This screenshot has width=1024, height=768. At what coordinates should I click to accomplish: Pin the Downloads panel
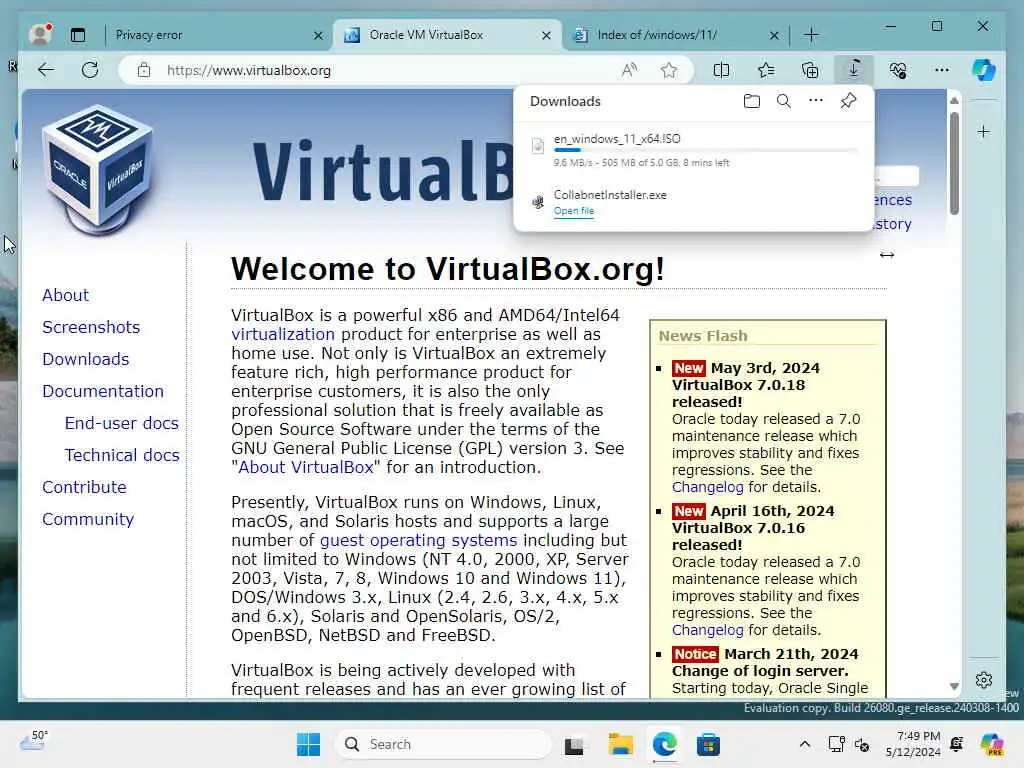click(x=848, y=101)
